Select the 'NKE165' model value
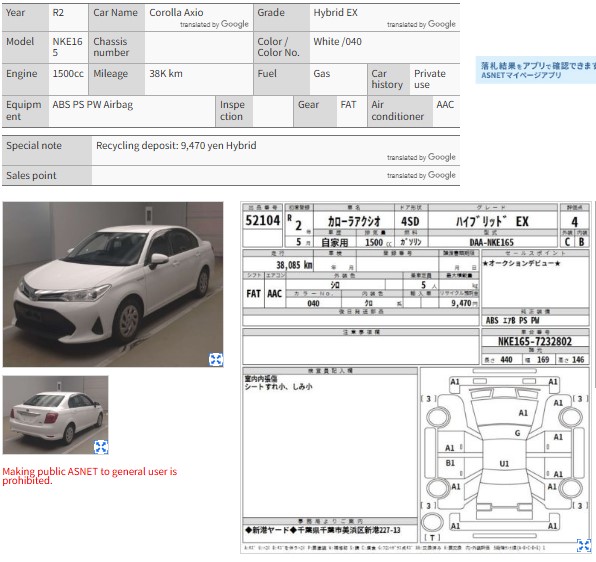Image resolution: width=596 pixels, height=562 pixels. 67,47
